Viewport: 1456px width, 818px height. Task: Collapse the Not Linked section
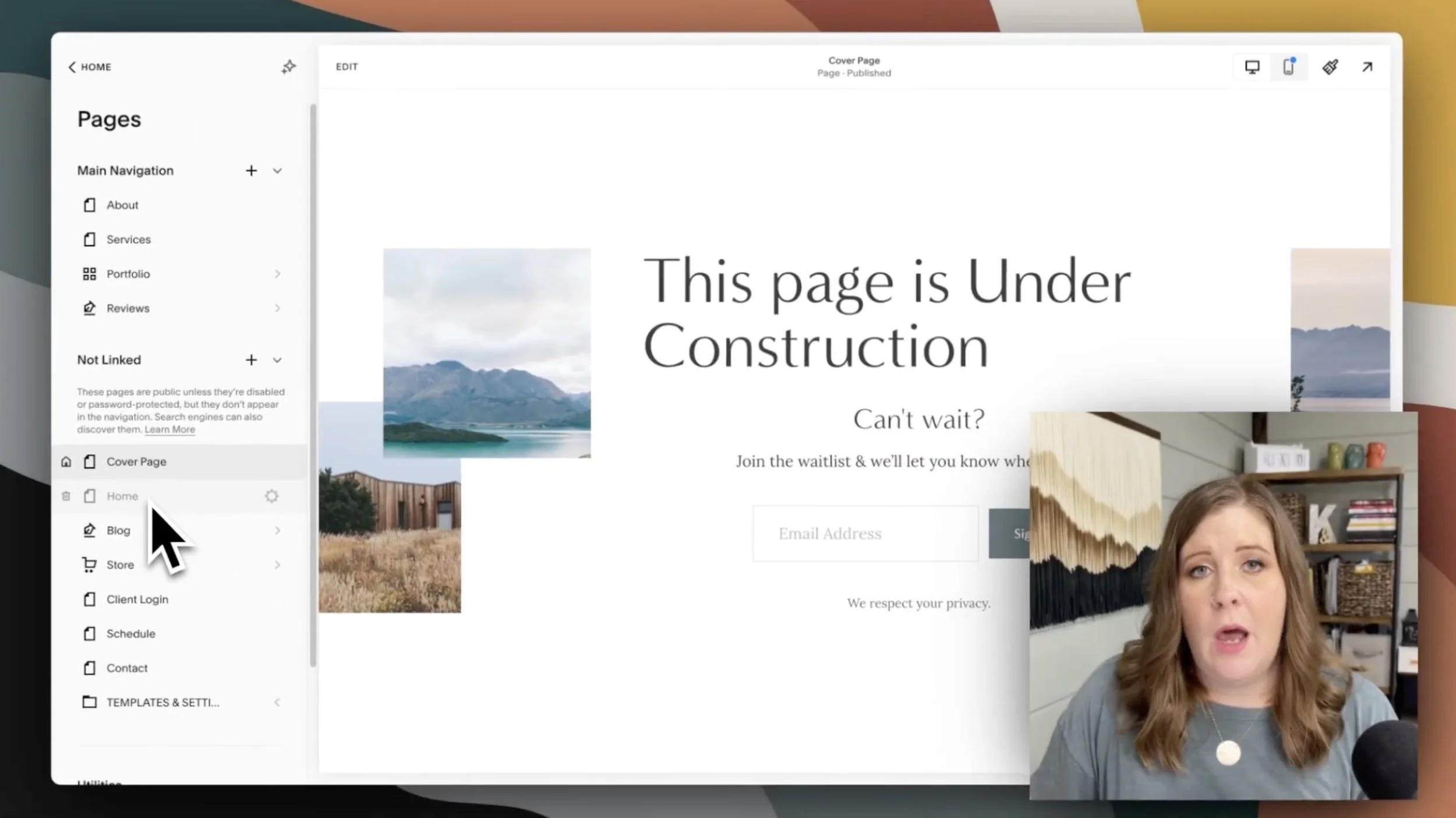[x=277, y=359]
